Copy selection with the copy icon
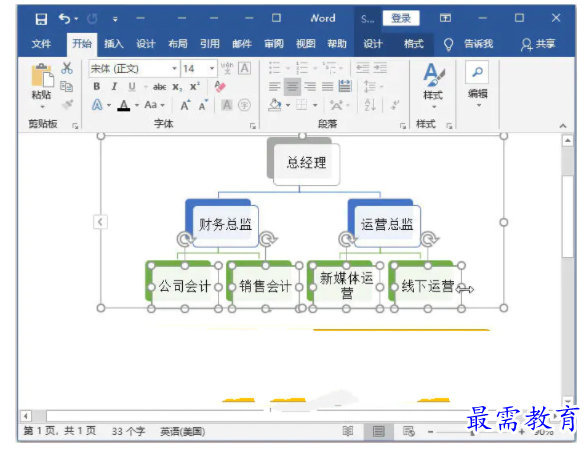This screenshot has height=450, width=588. click(x=67, y=87)
